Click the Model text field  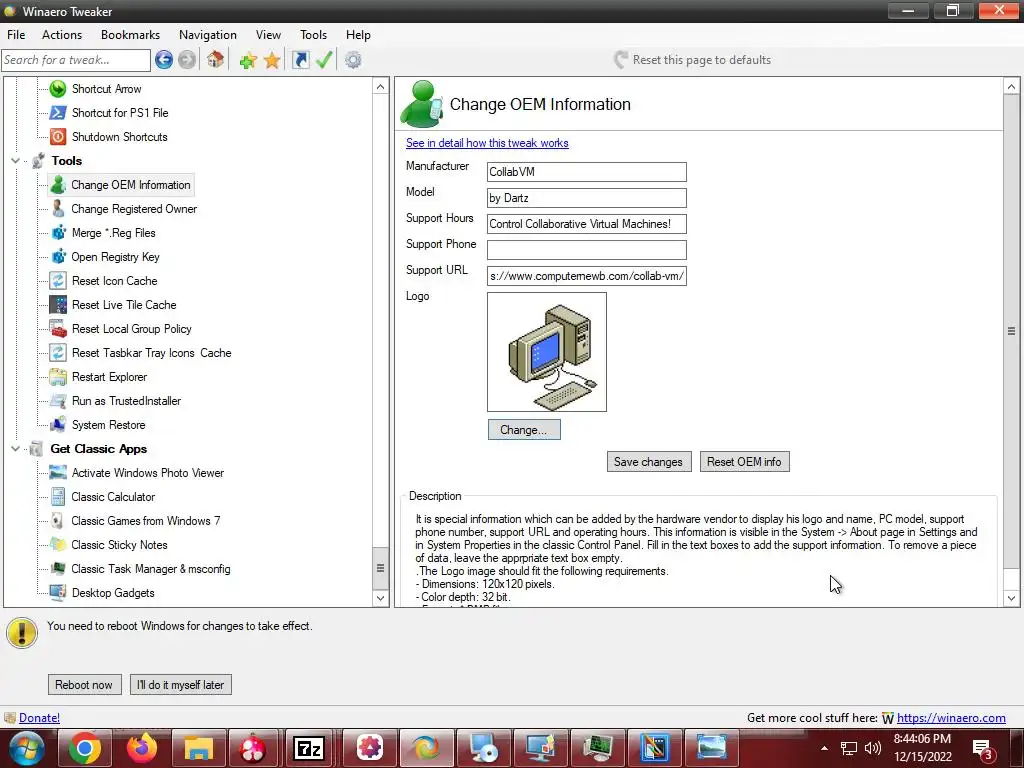click(x=586, y=198)
